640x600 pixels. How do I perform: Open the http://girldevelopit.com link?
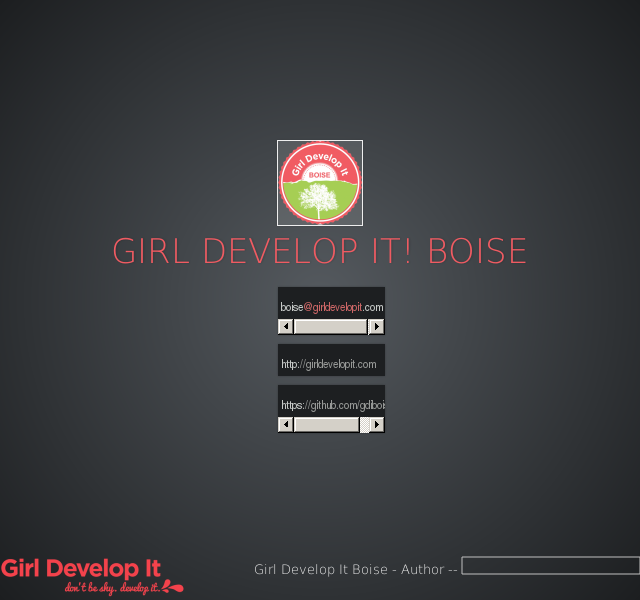[329, 364]
